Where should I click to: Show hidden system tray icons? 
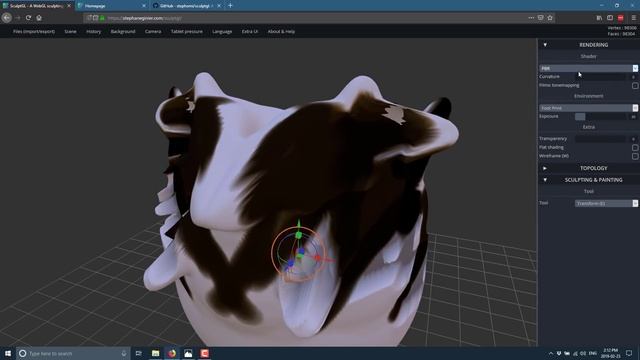click(x=551, y=353)
